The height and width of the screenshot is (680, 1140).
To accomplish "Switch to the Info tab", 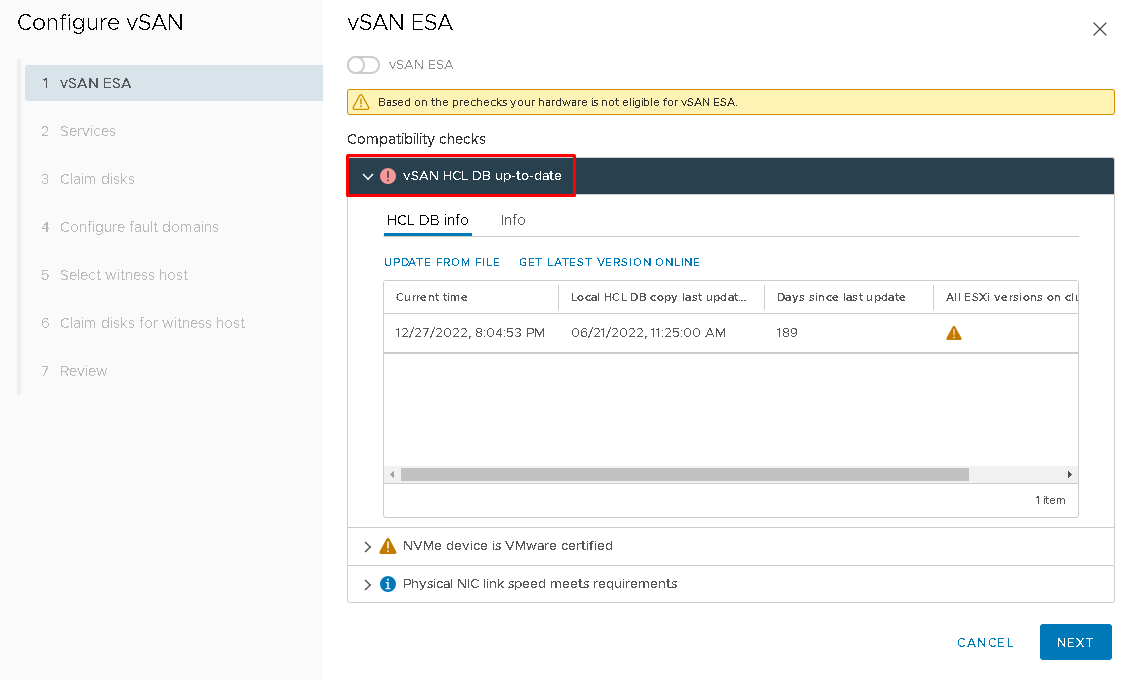I will click(512, 220).
